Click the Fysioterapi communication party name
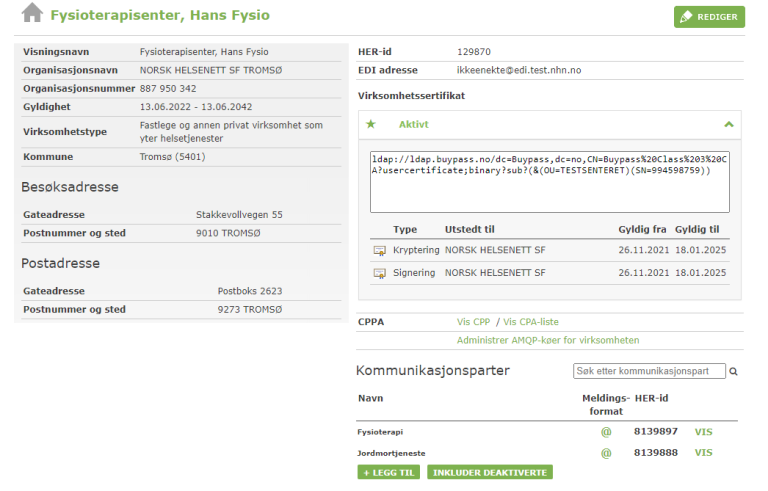 coord(381,432)
